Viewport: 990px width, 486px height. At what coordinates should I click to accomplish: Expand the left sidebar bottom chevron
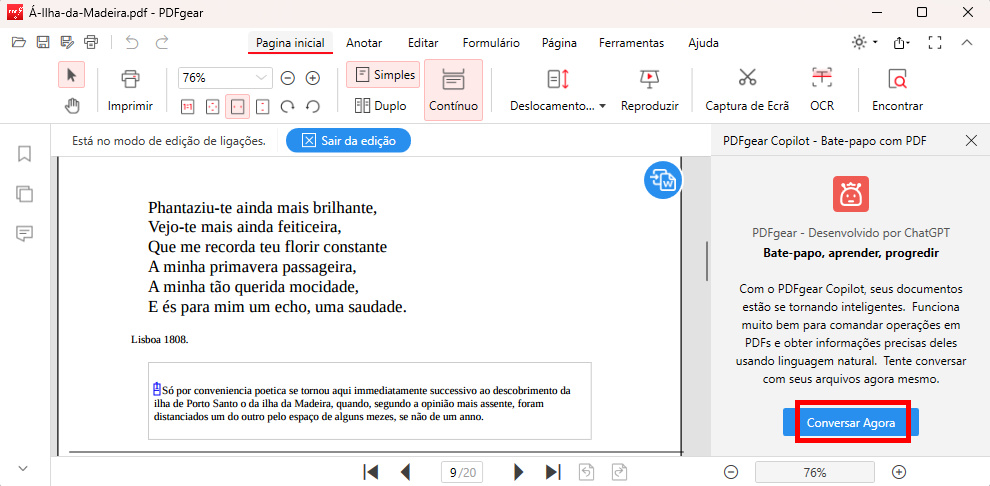tap(23, 468)
